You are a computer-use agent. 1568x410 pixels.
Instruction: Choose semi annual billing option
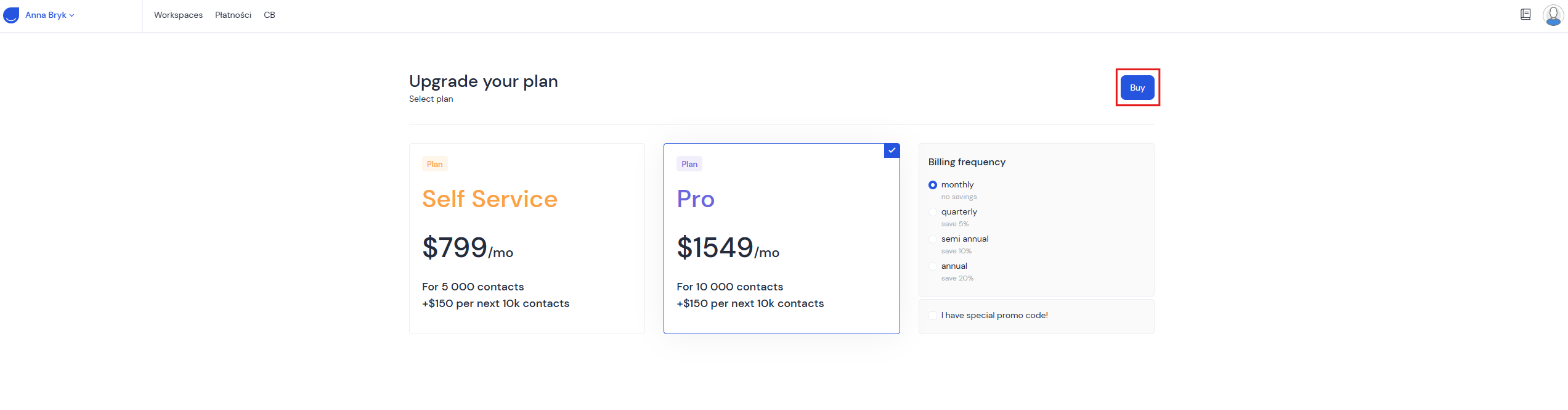pos(933,239)
